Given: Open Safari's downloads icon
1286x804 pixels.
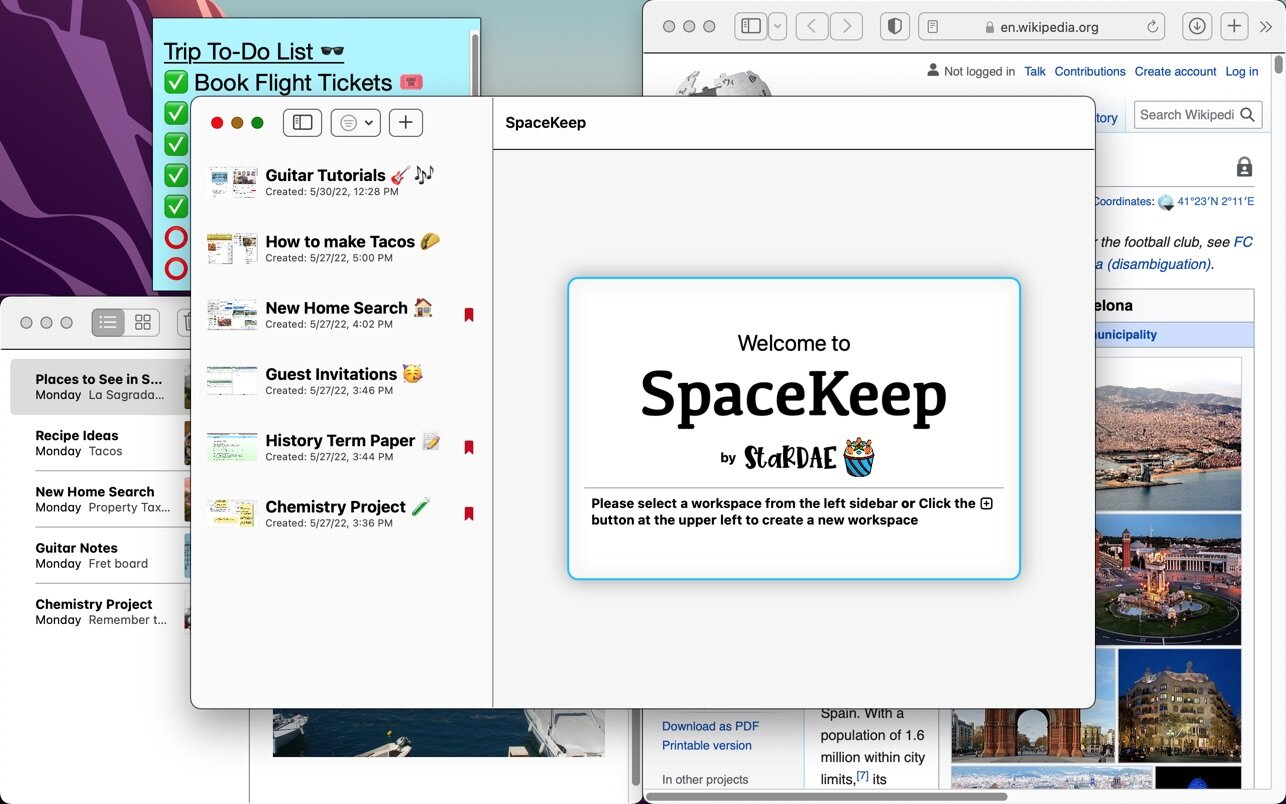Looking at the screenshot, I should pyautogui.click(x=1196, y=27).
